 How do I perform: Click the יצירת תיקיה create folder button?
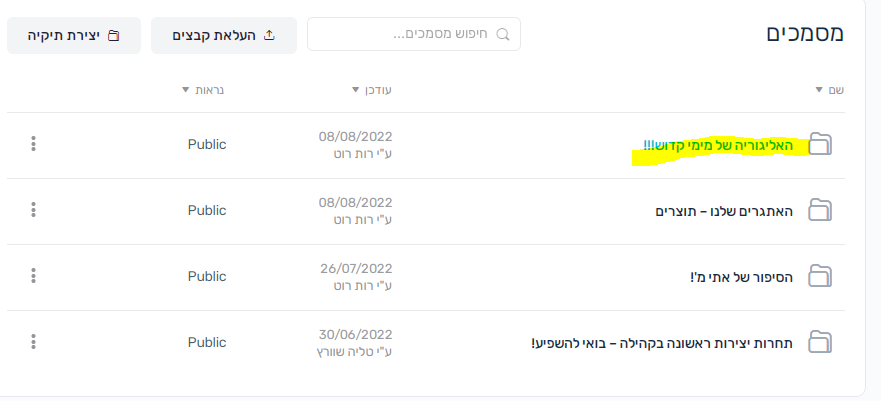(x=74, y=35)
